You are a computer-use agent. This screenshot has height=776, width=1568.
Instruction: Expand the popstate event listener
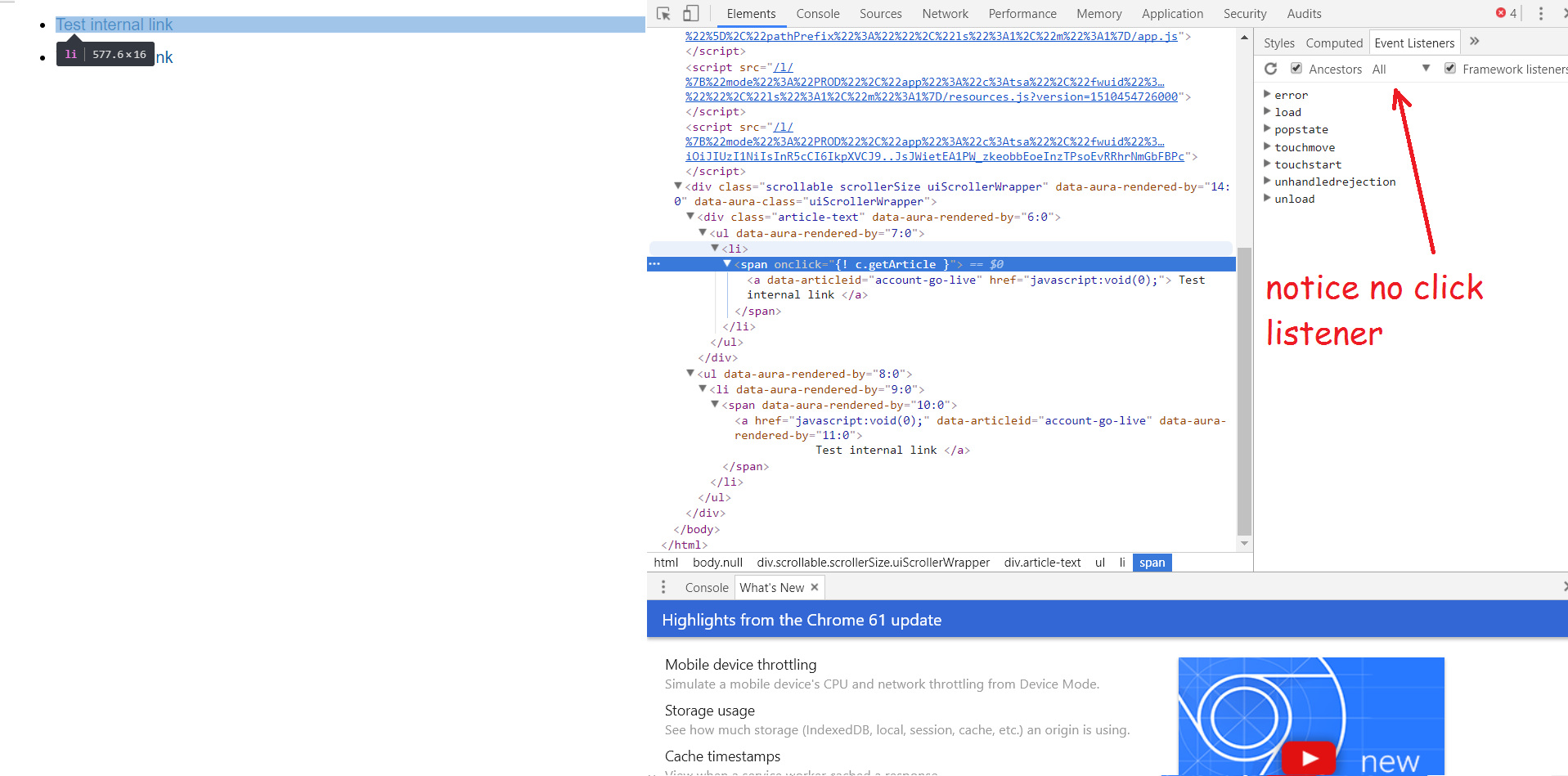1267,128
